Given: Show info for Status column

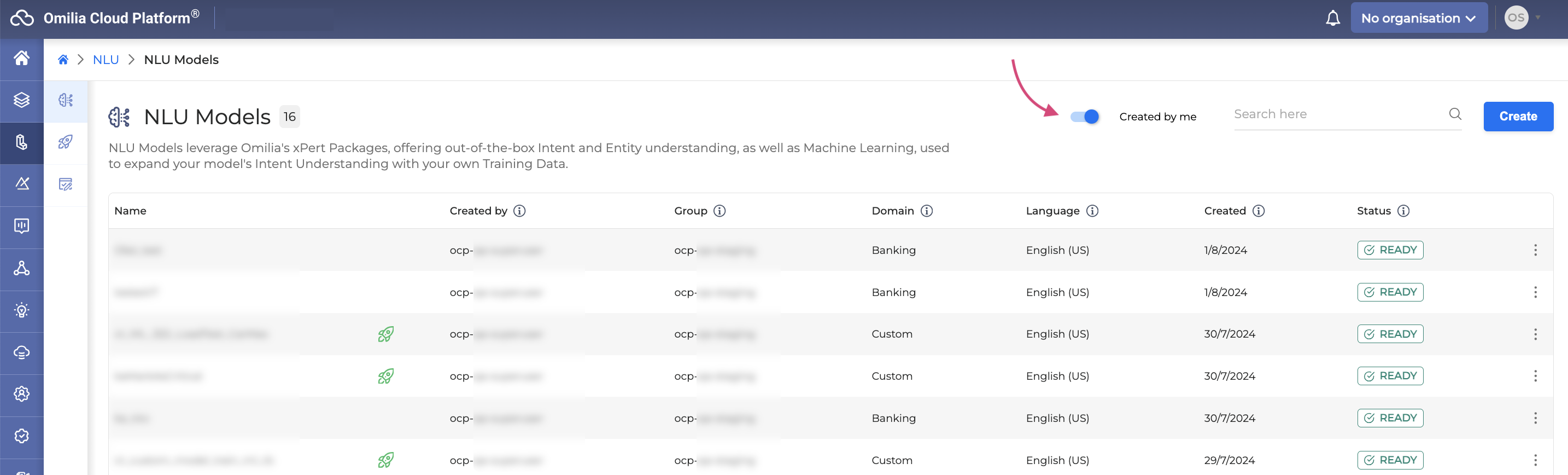Looking at the screenshot, I should pyautogui.click(x=1403, y=211).
